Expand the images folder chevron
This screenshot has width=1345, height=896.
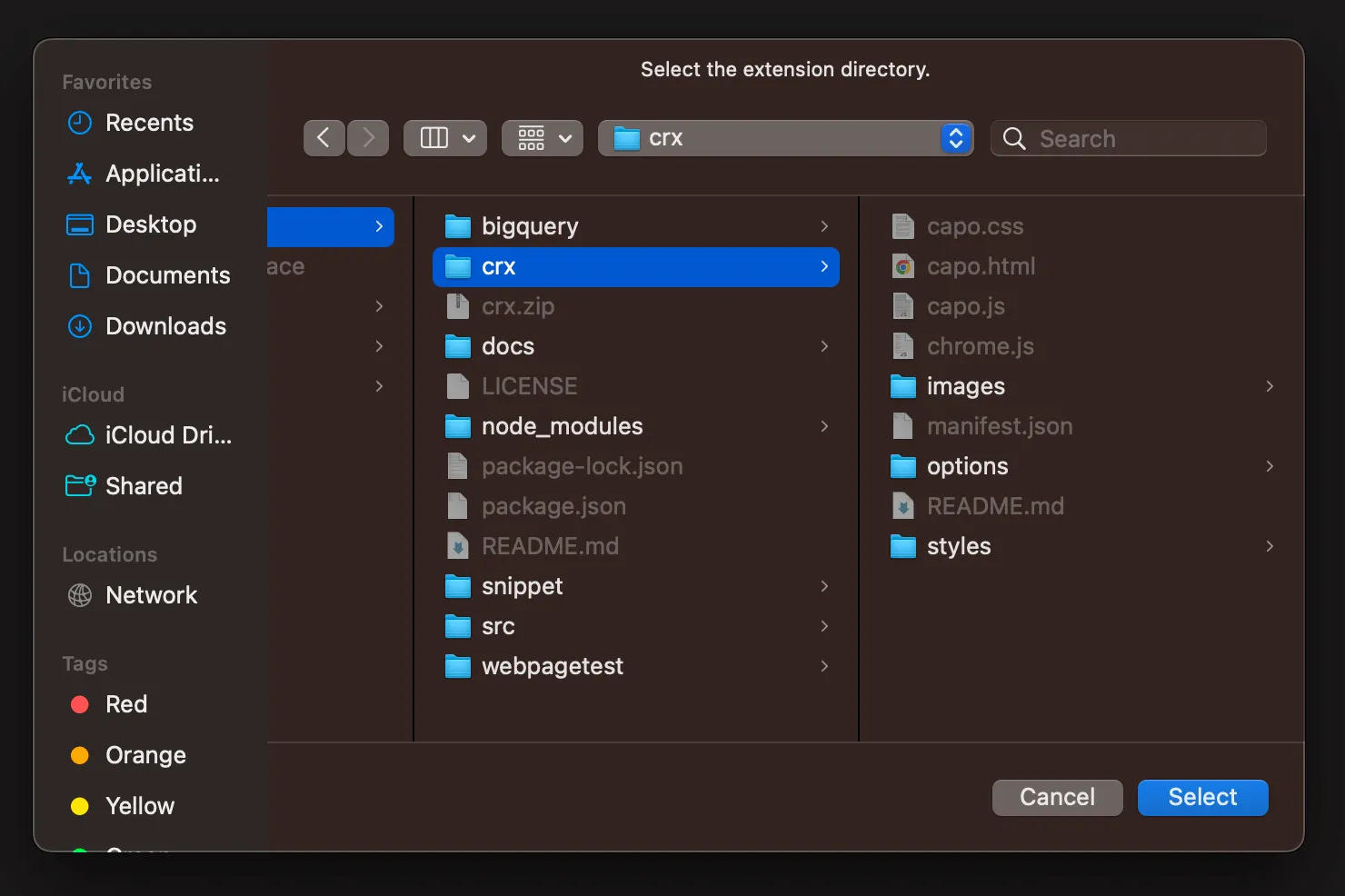tap(1270, 385)
